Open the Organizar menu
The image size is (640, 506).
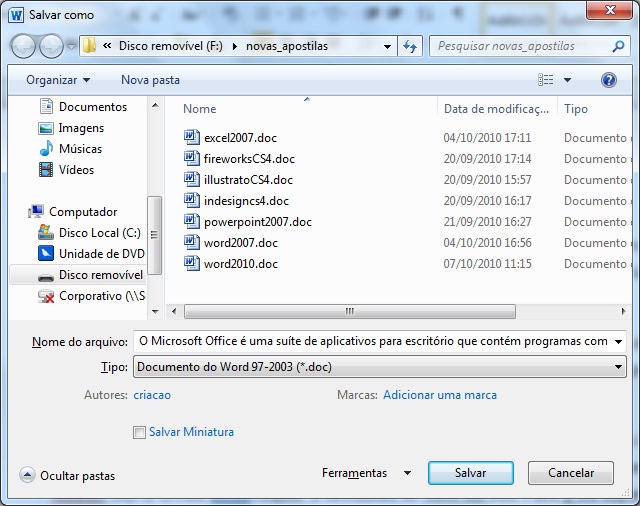tap(58, 79)
